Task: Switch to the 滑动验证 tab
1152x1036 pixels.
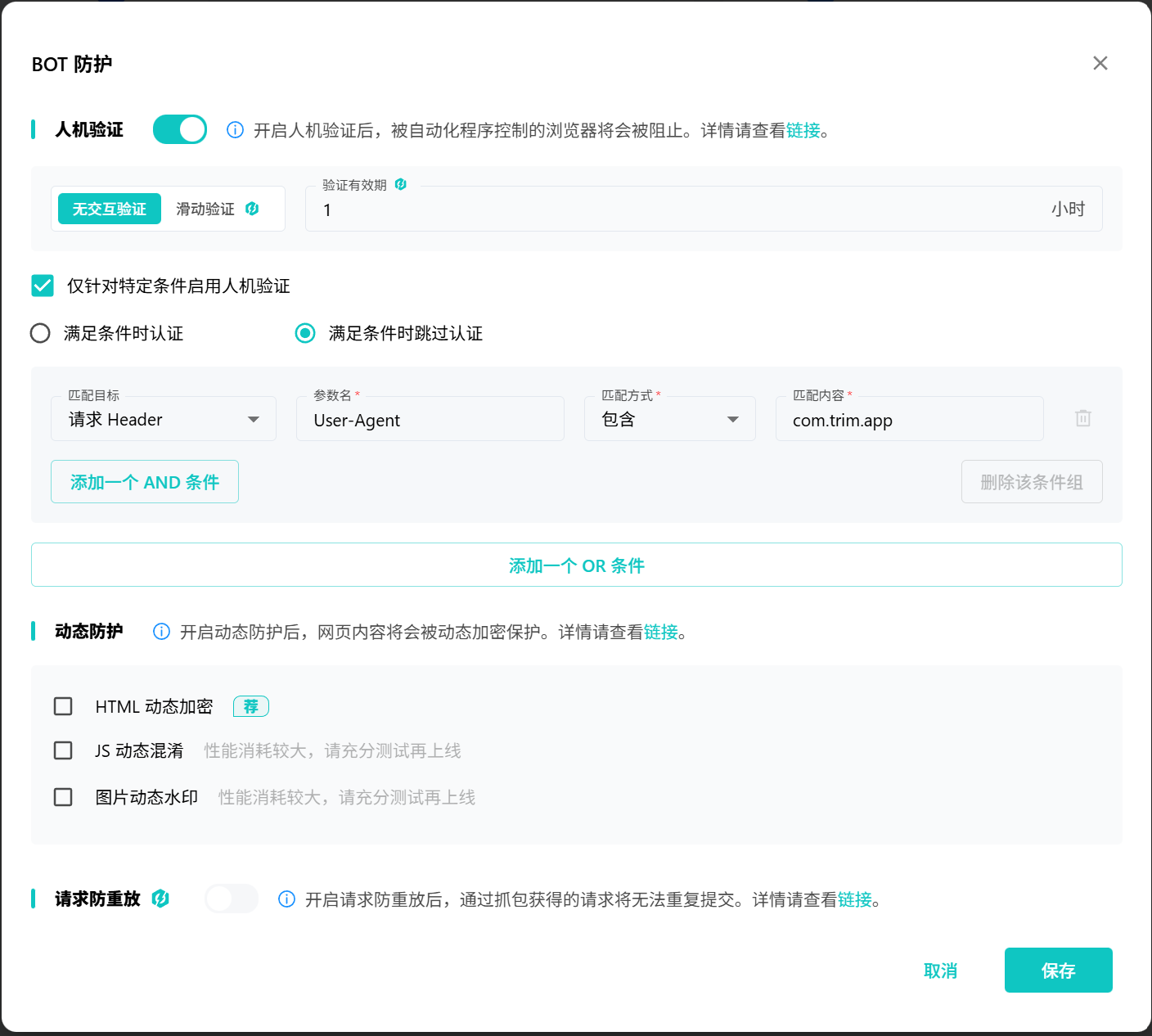Action: pos(205,209)
